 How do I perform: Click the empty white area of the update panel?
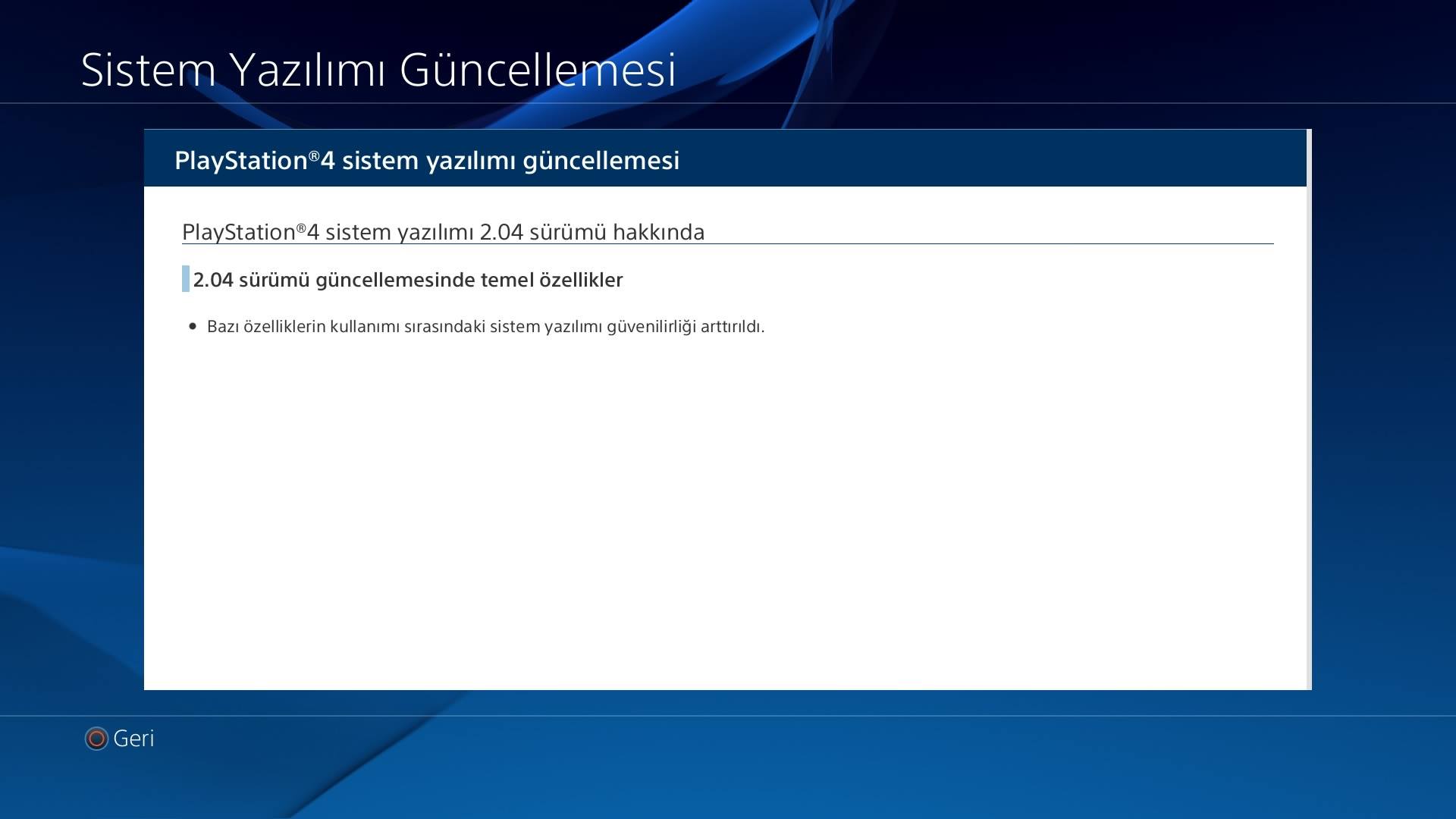[x=724, y=516]
